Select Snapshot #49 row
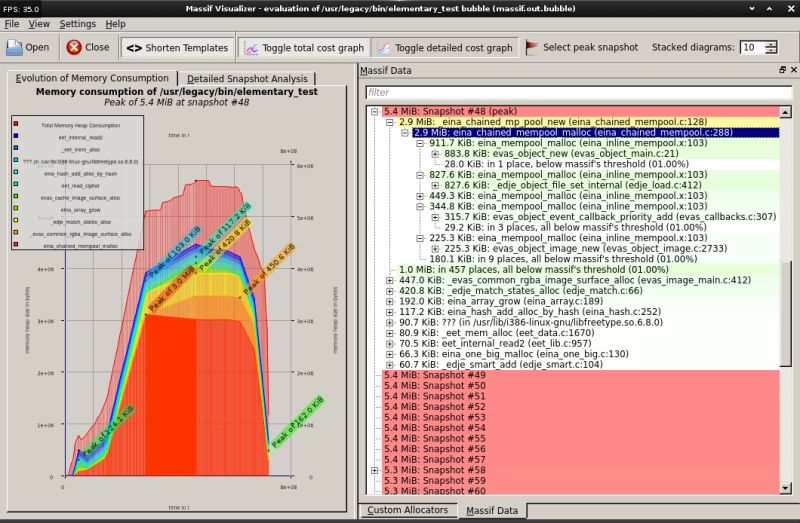 581,375
